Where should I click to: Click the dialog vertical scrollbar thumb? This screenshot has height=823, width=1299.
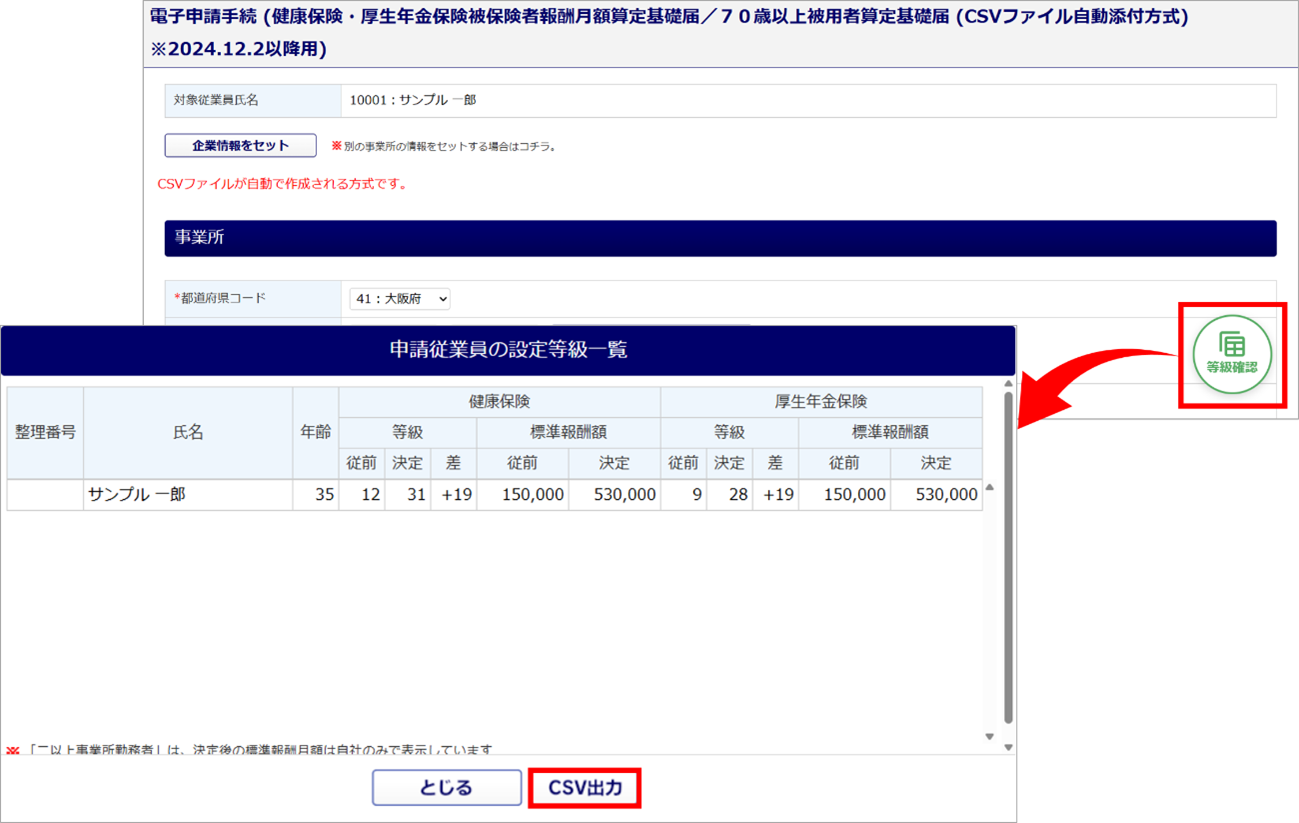[1008, 555]
